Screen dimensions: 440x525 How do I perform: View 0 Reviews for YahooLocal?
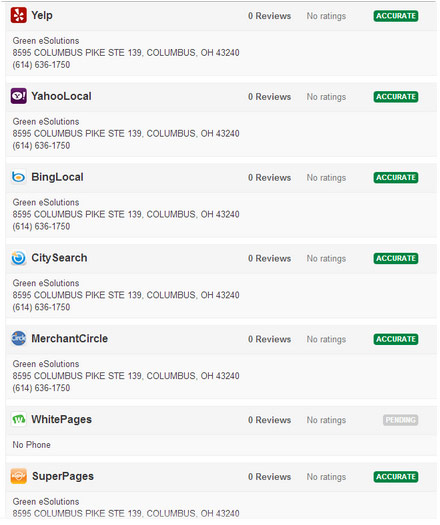(x=270, y=97)
